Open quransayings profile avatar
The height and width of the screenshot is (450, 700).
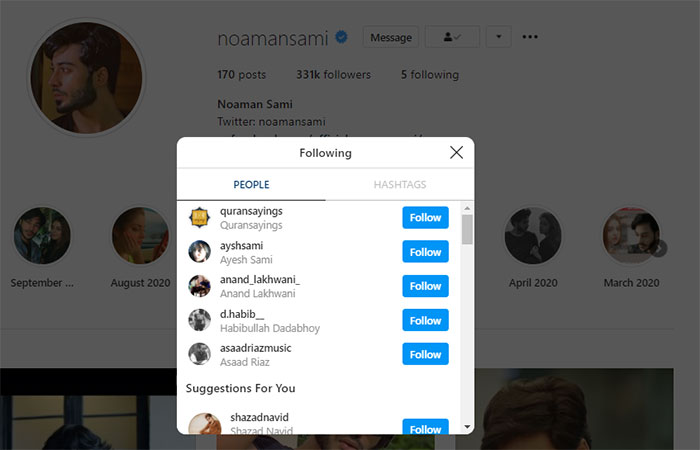[x=200, y=218]
